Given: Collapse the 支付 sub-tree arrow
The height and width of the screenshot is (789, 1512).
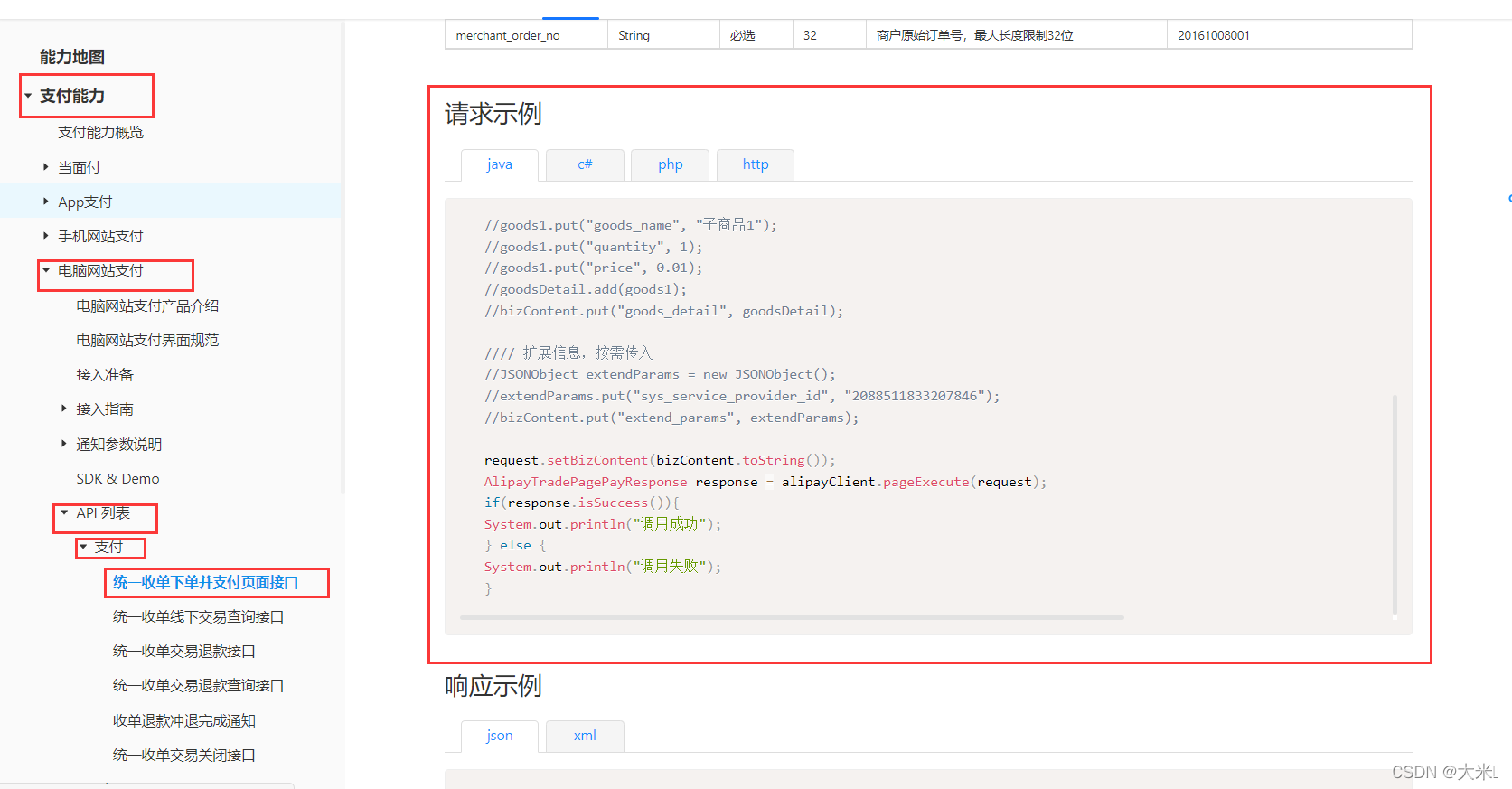Looking at the screenshot, I should click(x=83, y=547).
